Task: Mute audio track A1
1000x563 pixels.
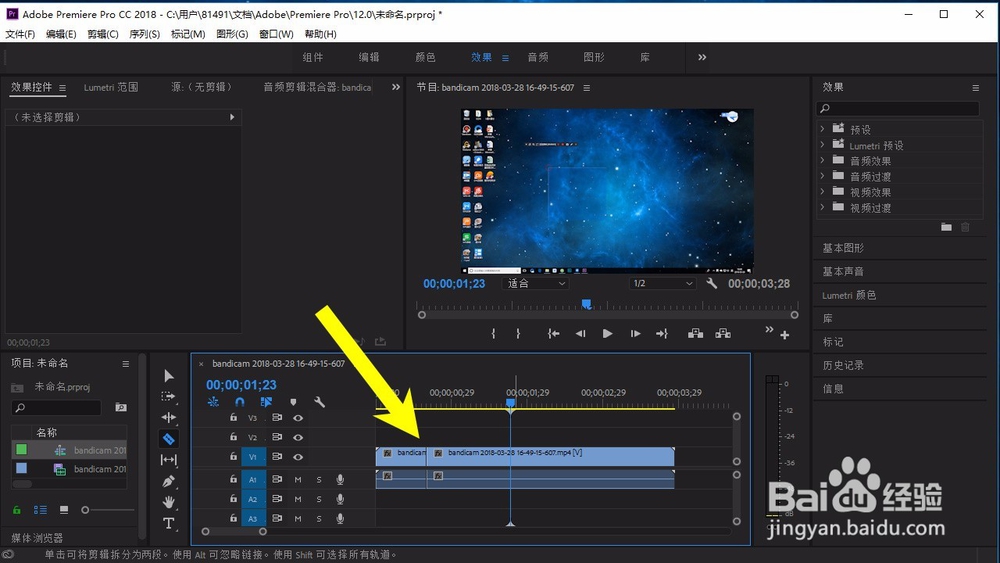Action: (298, 479)
